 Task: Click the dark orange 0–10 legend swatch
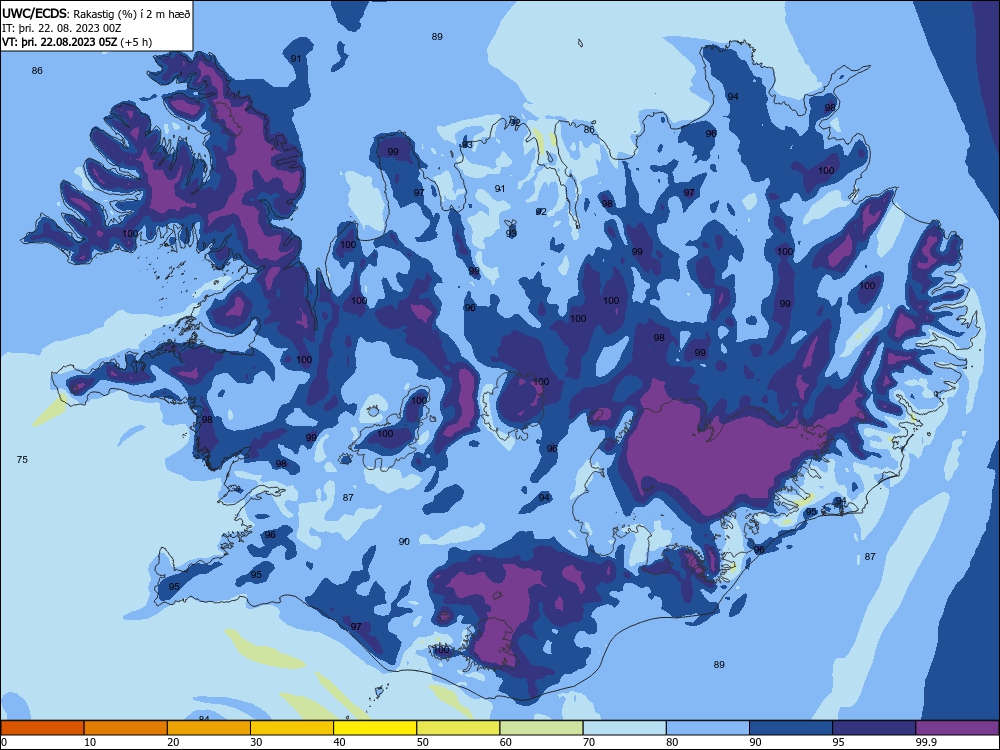click(42, 728)
